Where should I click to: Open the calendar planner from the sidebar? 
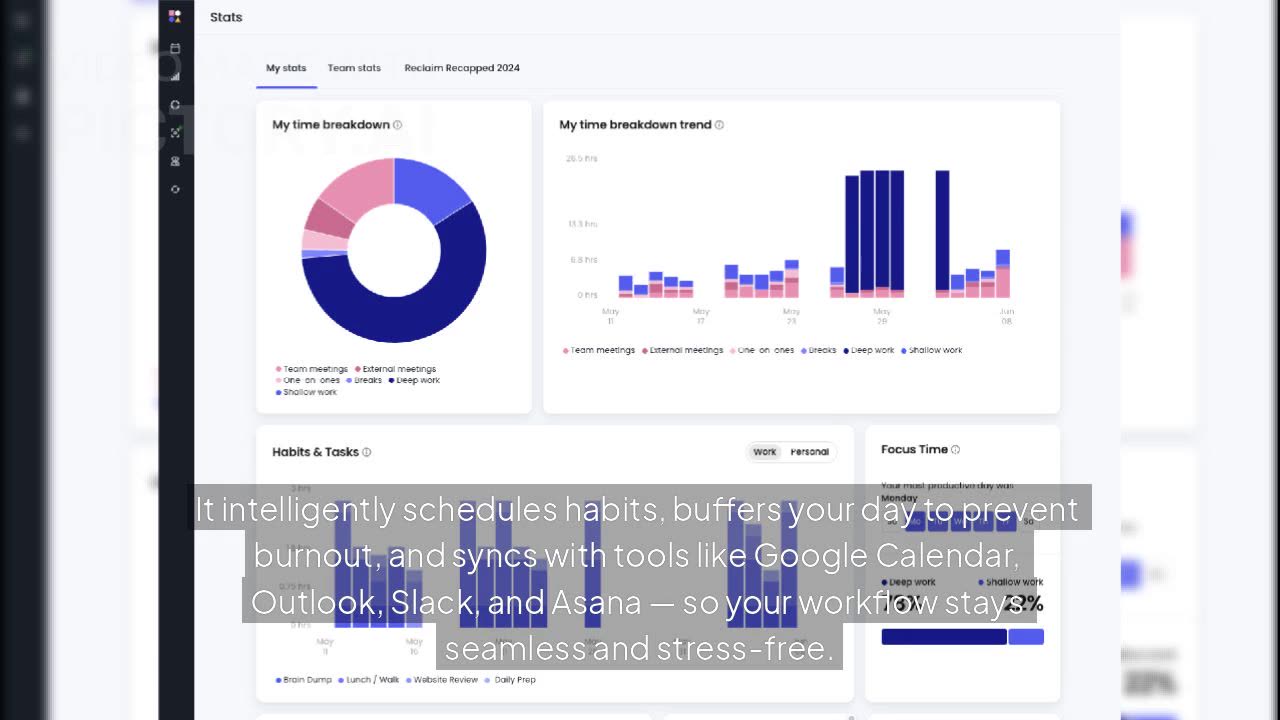[x=175, y=48]
